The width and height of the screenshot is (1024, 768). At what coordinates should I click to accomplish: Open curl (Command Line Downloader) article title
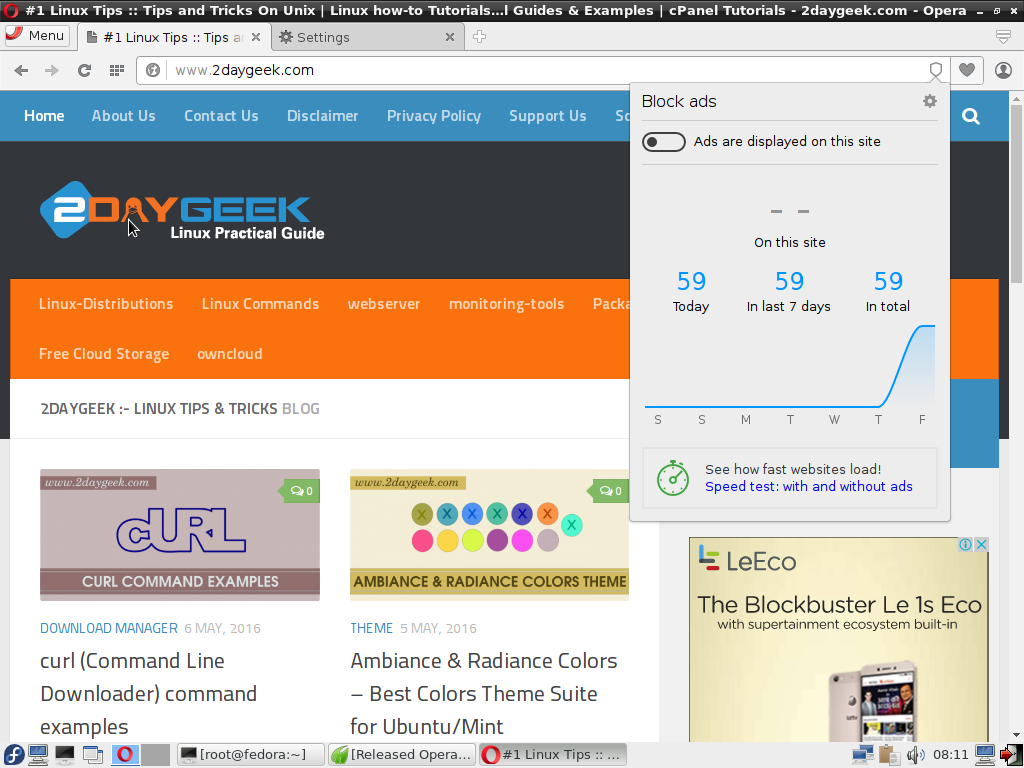(148, 694)
